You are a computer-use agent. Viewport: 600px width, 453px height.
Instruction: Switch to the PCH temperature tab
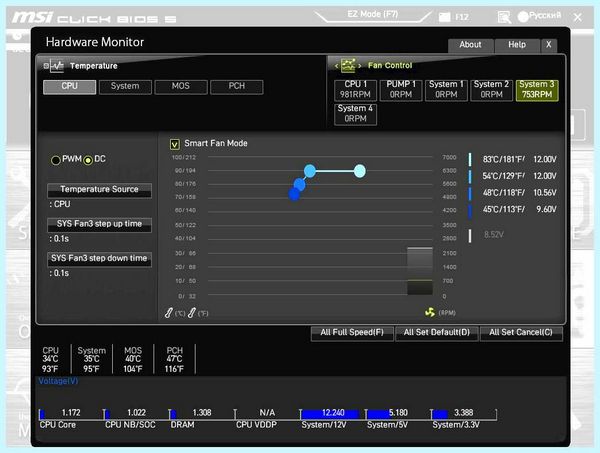click(x=237, y=86)
